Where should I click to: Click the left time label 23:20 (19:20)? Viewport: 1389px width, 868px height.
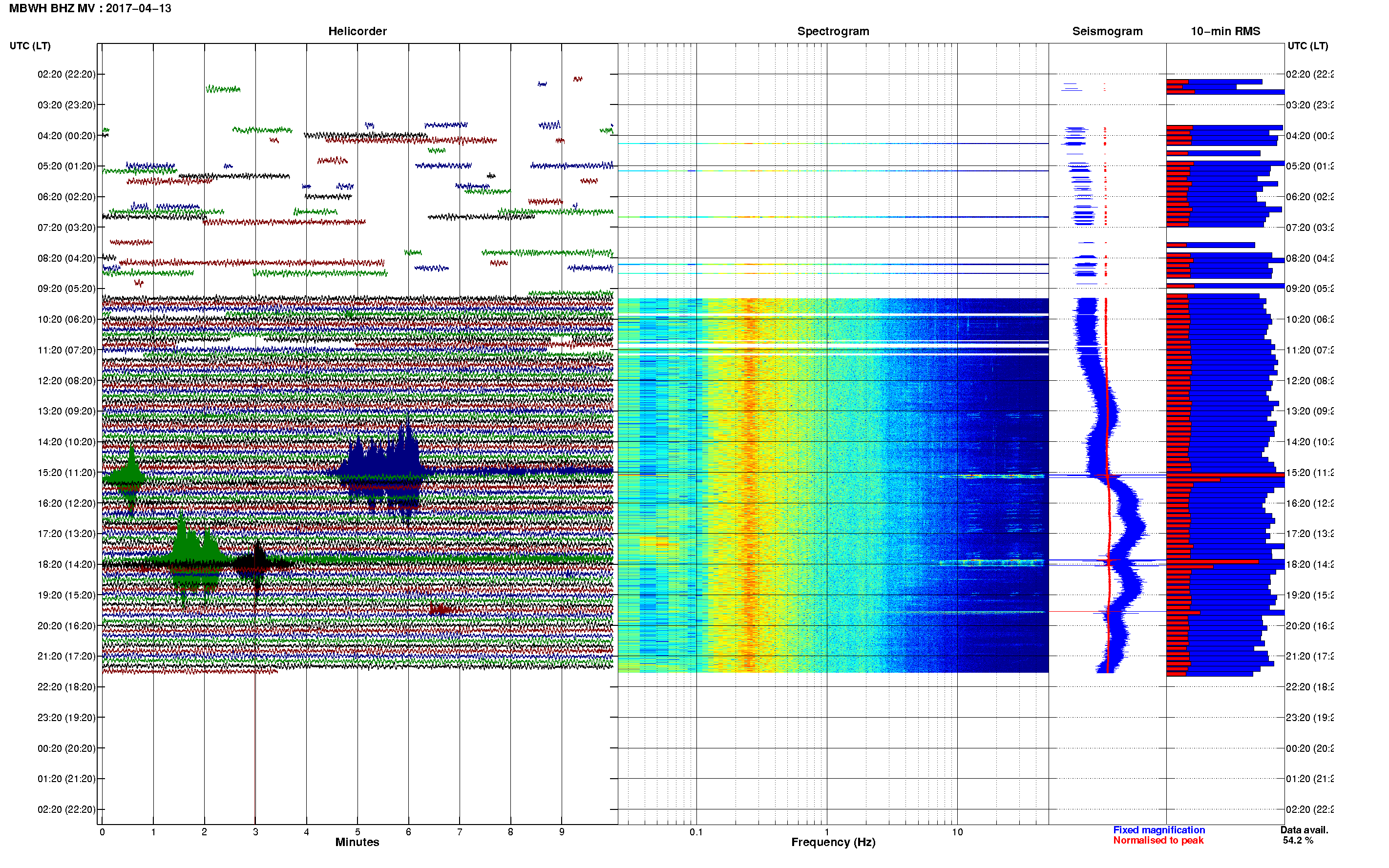click(66, 718)
